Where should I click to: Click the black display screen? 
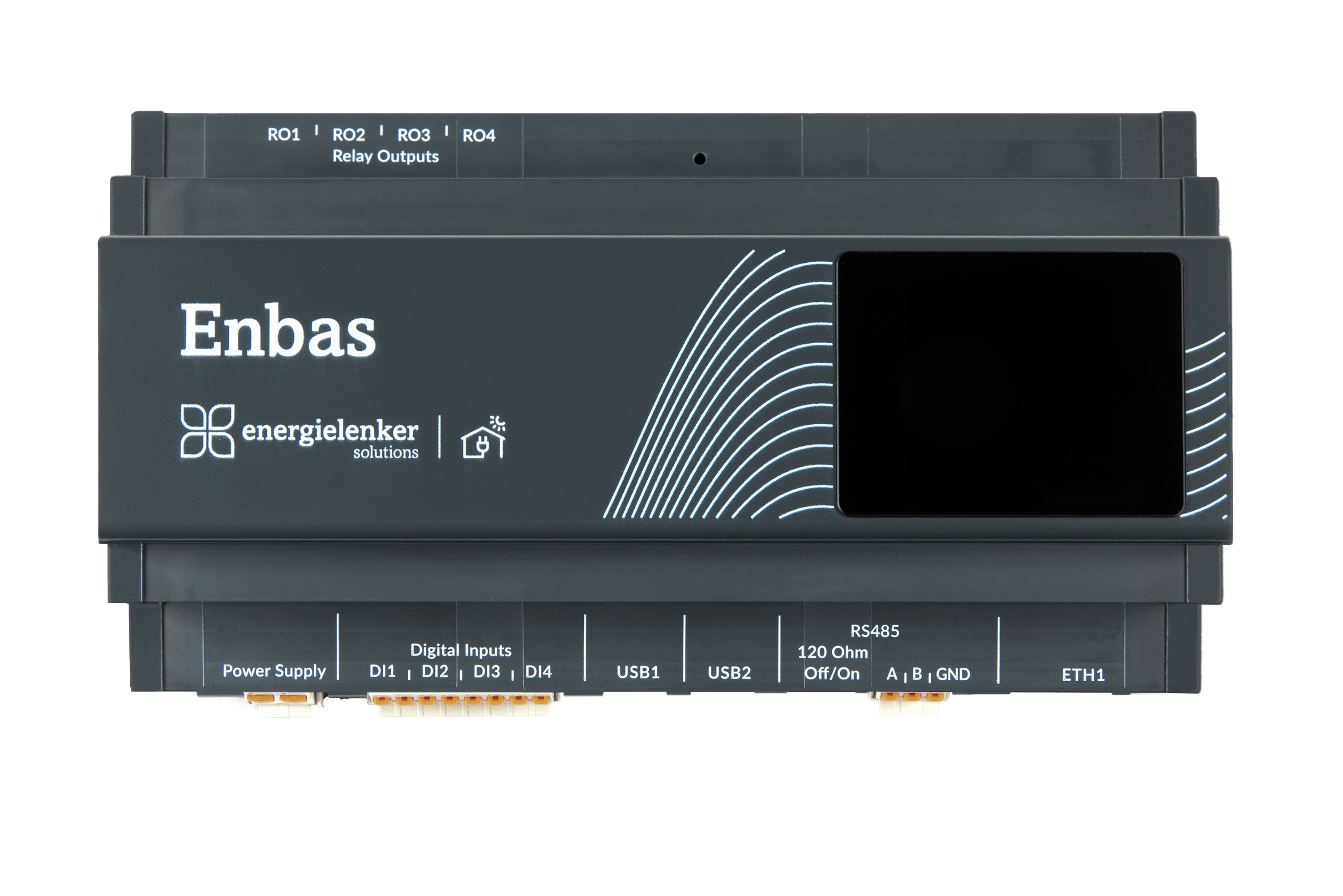pyautogui.click(x=1009, y=384)
